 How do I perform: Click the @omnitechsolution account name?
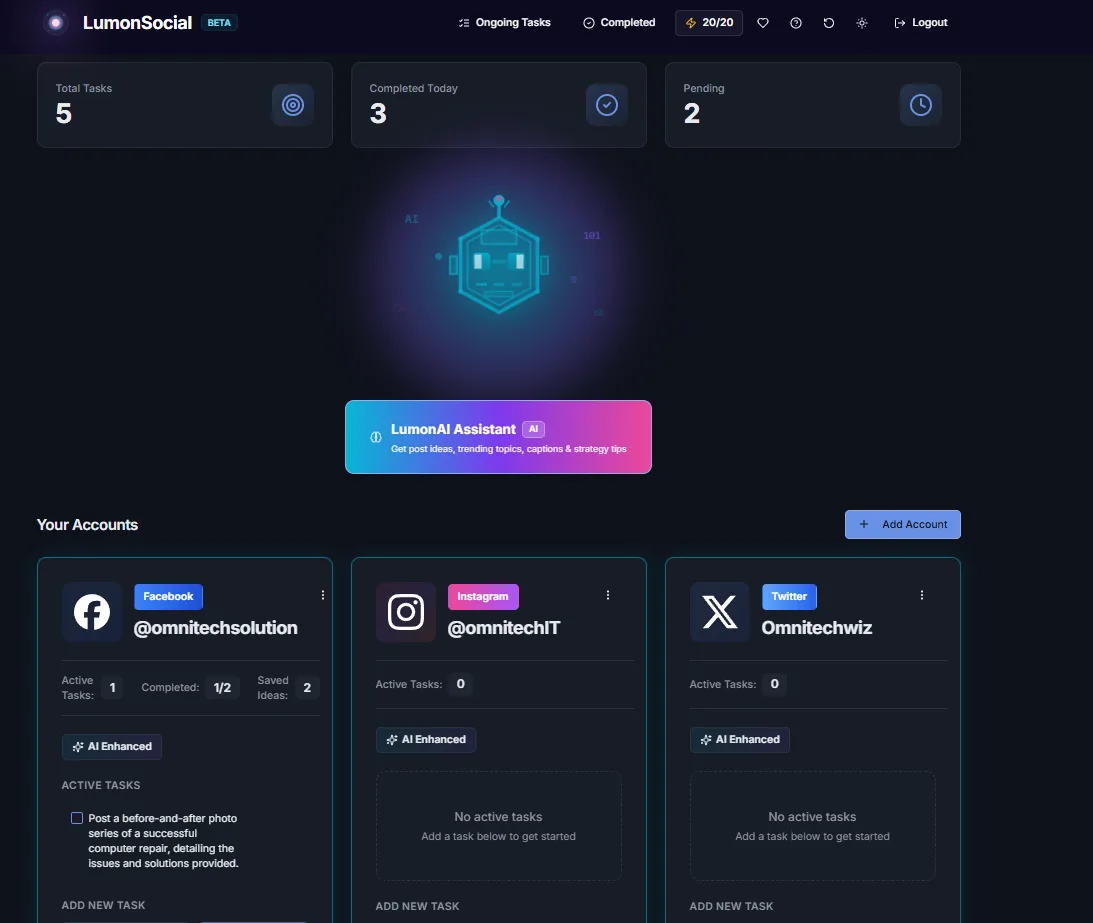click(x=215, y=628)
